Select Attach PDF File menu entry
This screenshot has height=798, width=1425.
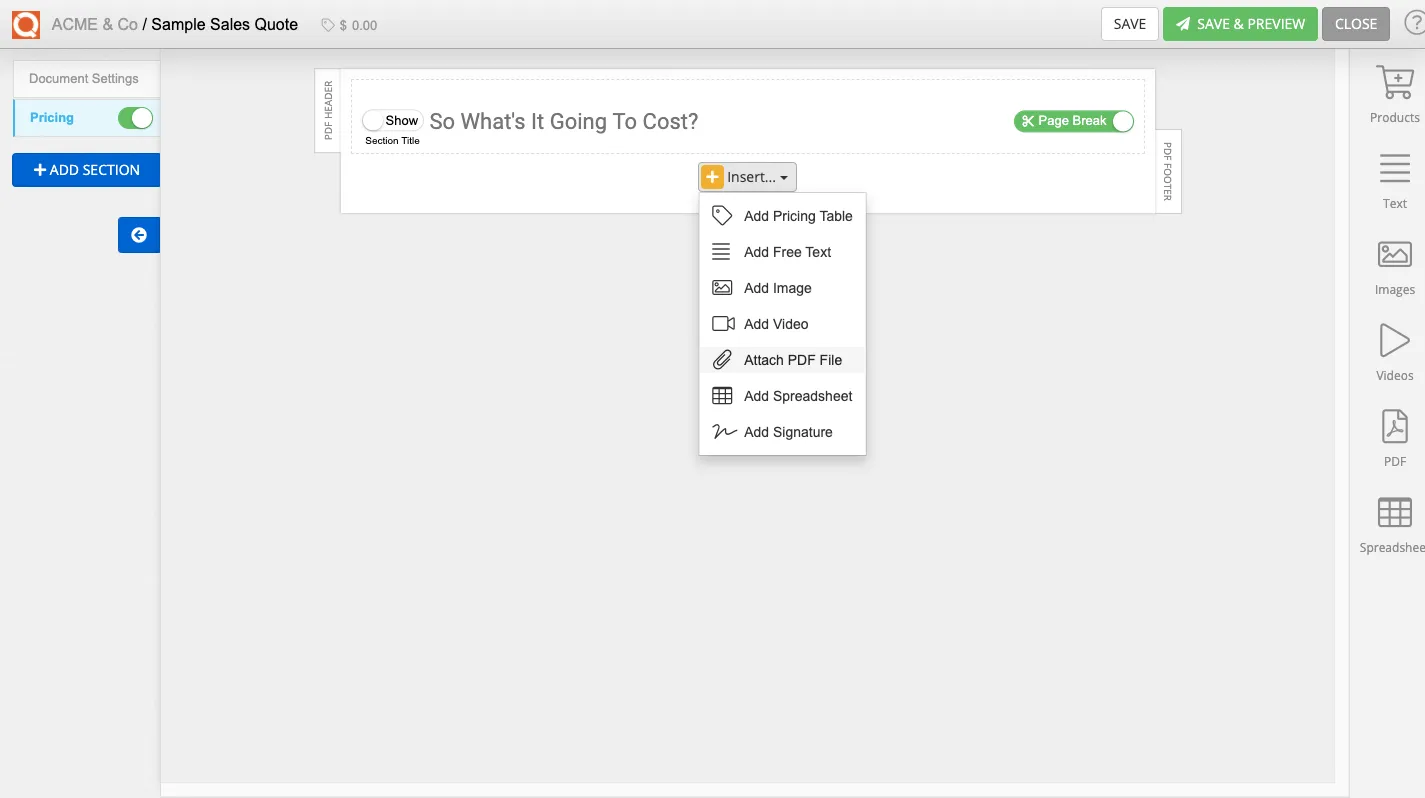click(792, 360)
